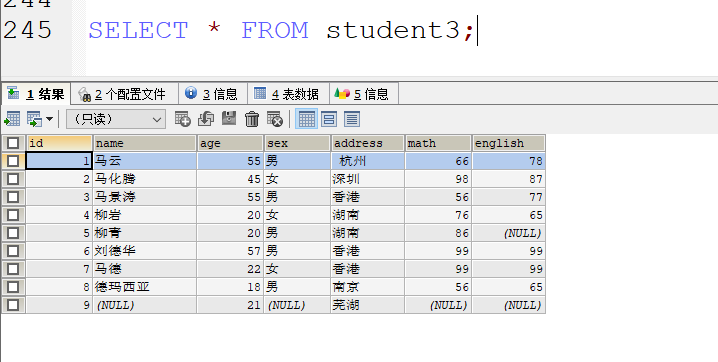Check the row checkbox for id 9
The width and height of the screenshot is (718, 362).
click(x=13, y=305)
